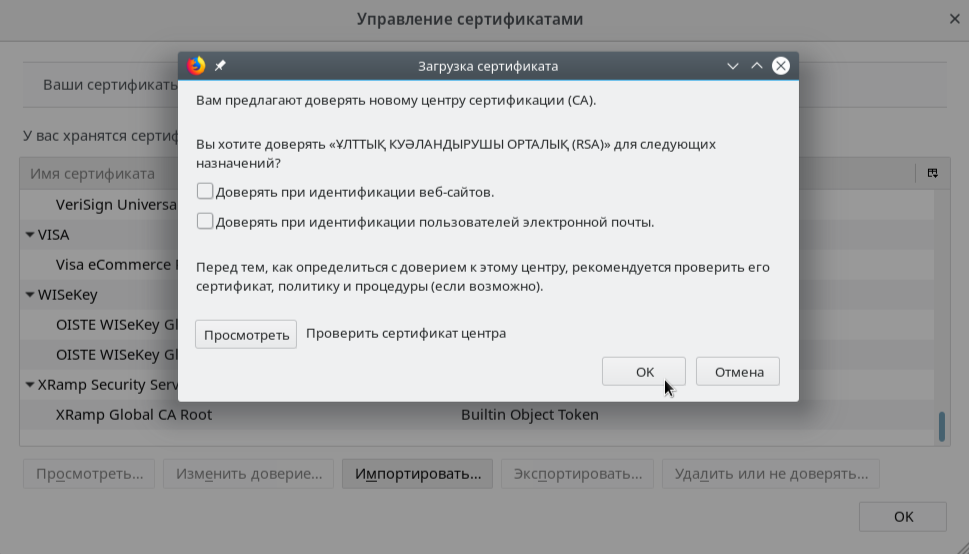
Task: Close the Управление сертификатами window
Action: pyautogui.click(x=955, y=19)
